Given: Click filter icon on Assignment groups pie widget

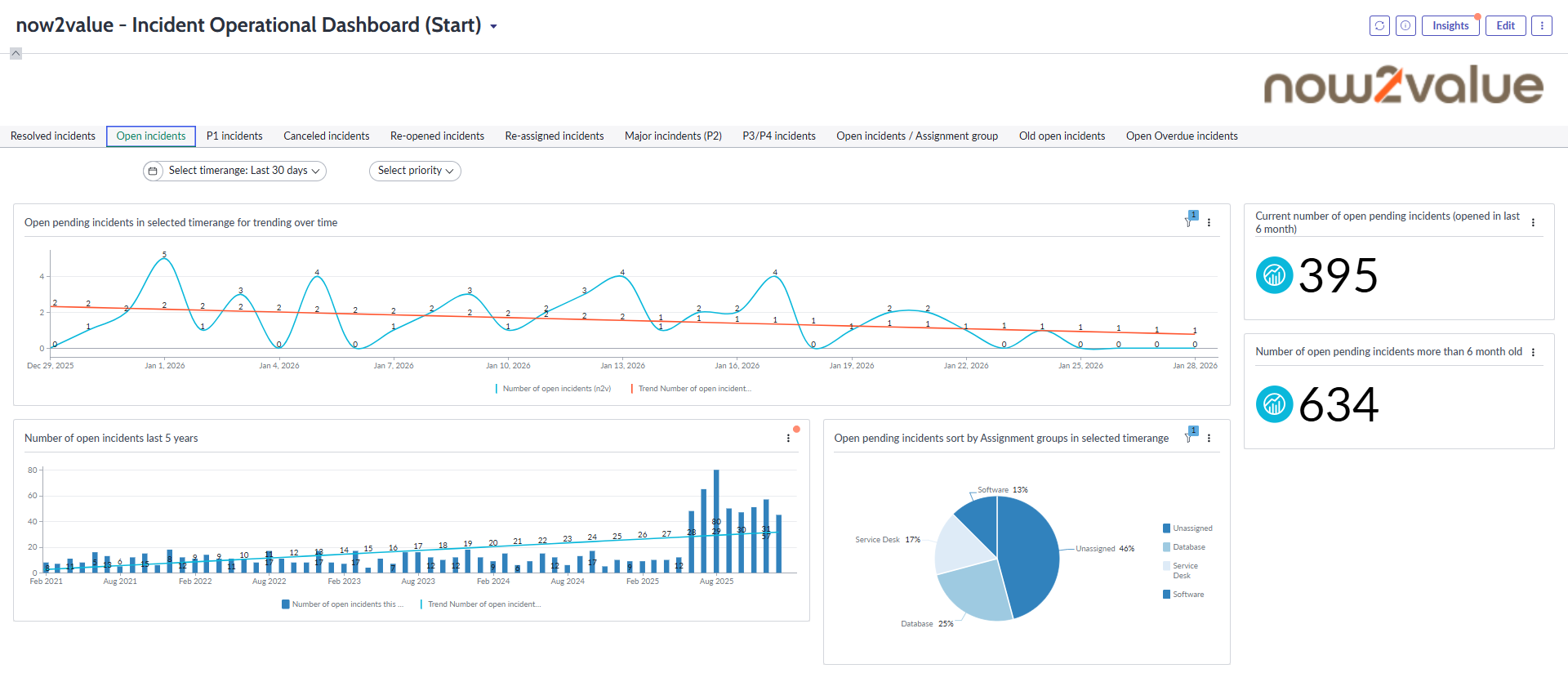Looking at the screenshot, I should coord(1190,436).
